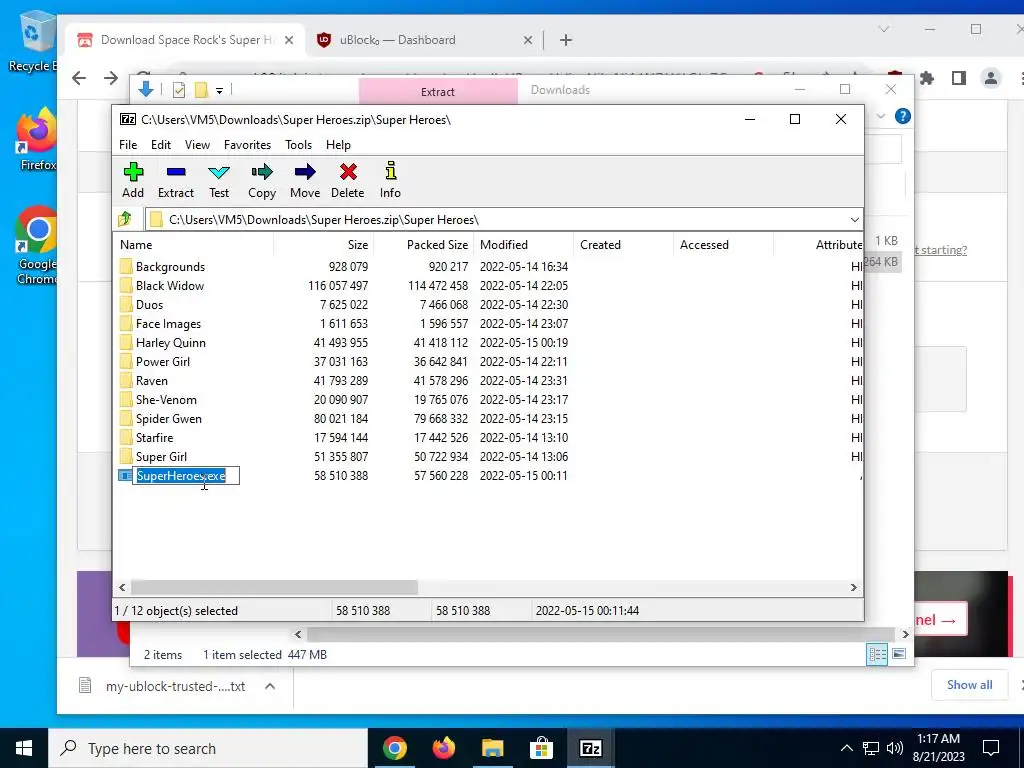The image size is (1024, 768).
Task: Click the SuperHeroes.exe rename field
Action: click(x=186, y=475)
